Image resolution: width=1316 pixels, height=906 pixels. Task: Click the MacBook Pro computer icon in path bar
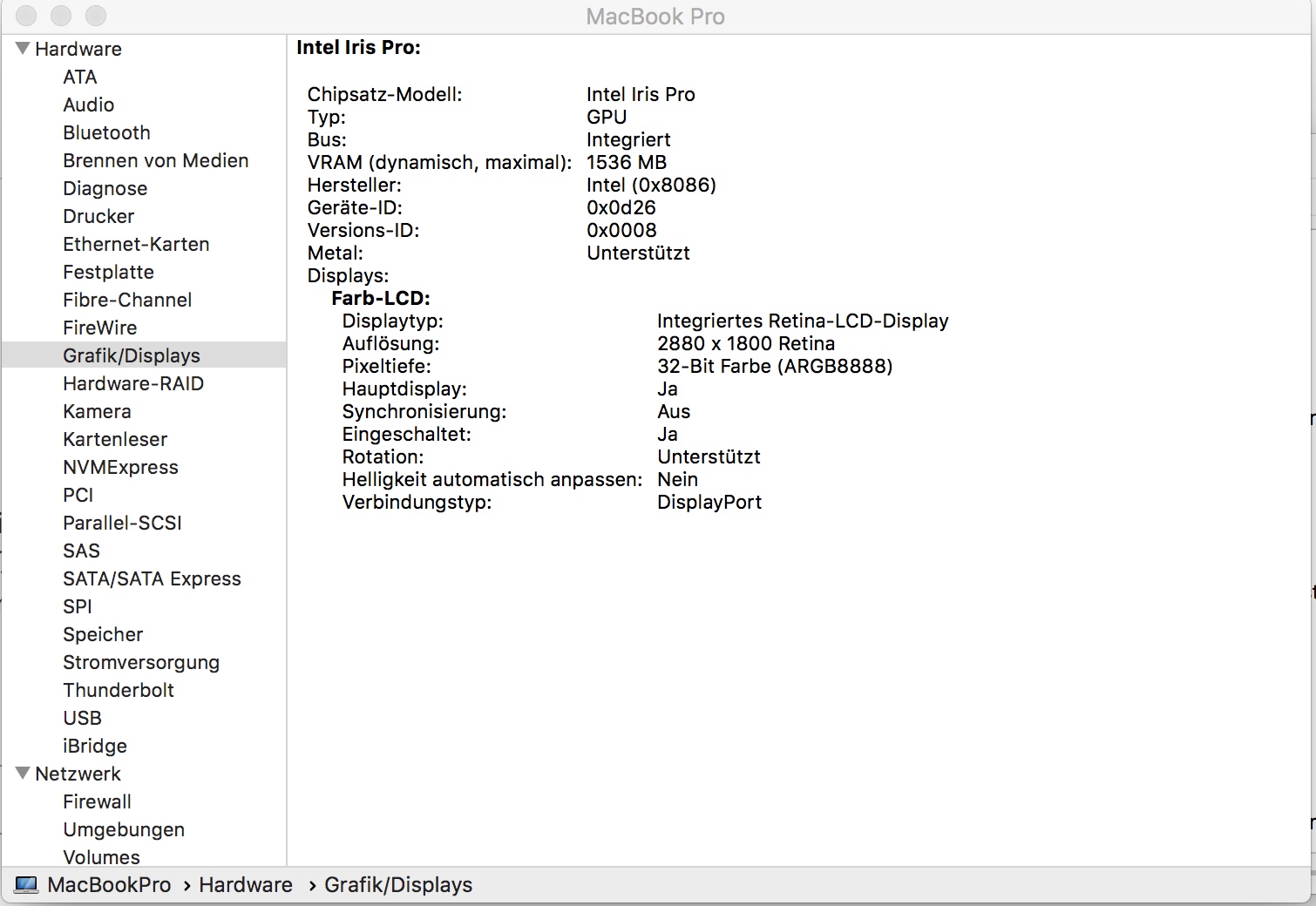[x=26, y=885]
